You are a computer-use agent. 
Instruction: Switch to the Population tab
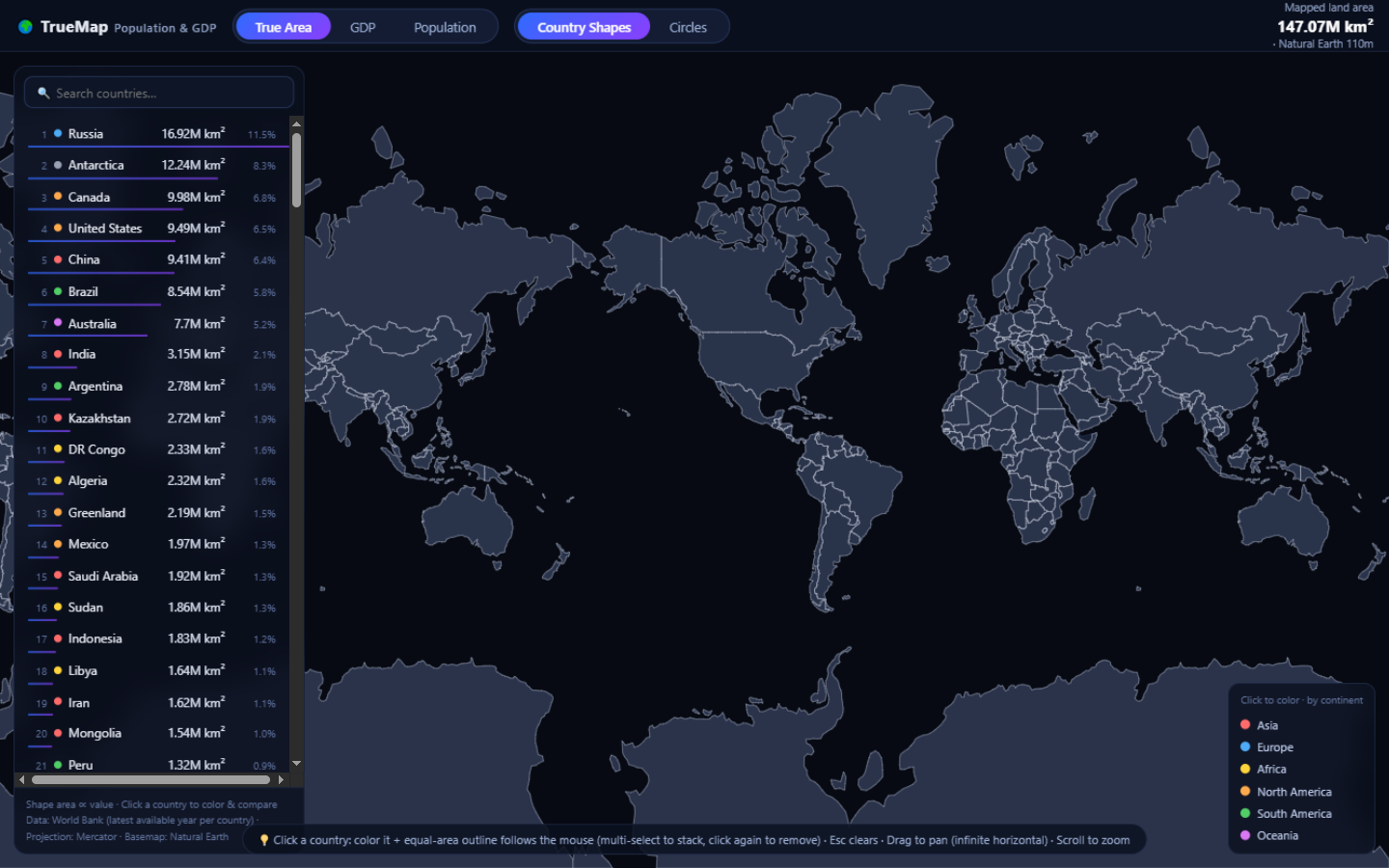[445, 27]
